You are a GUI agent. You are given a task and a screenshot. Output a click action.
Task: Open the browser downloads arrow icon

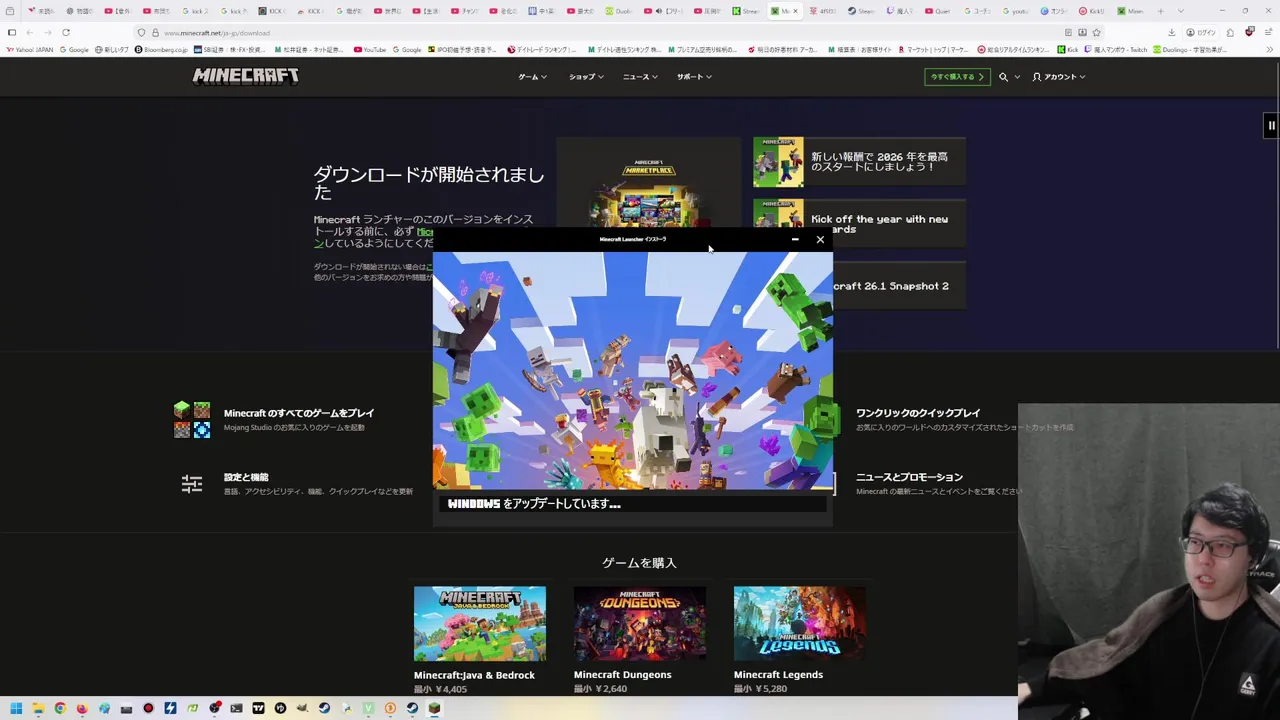[1171, 33]
